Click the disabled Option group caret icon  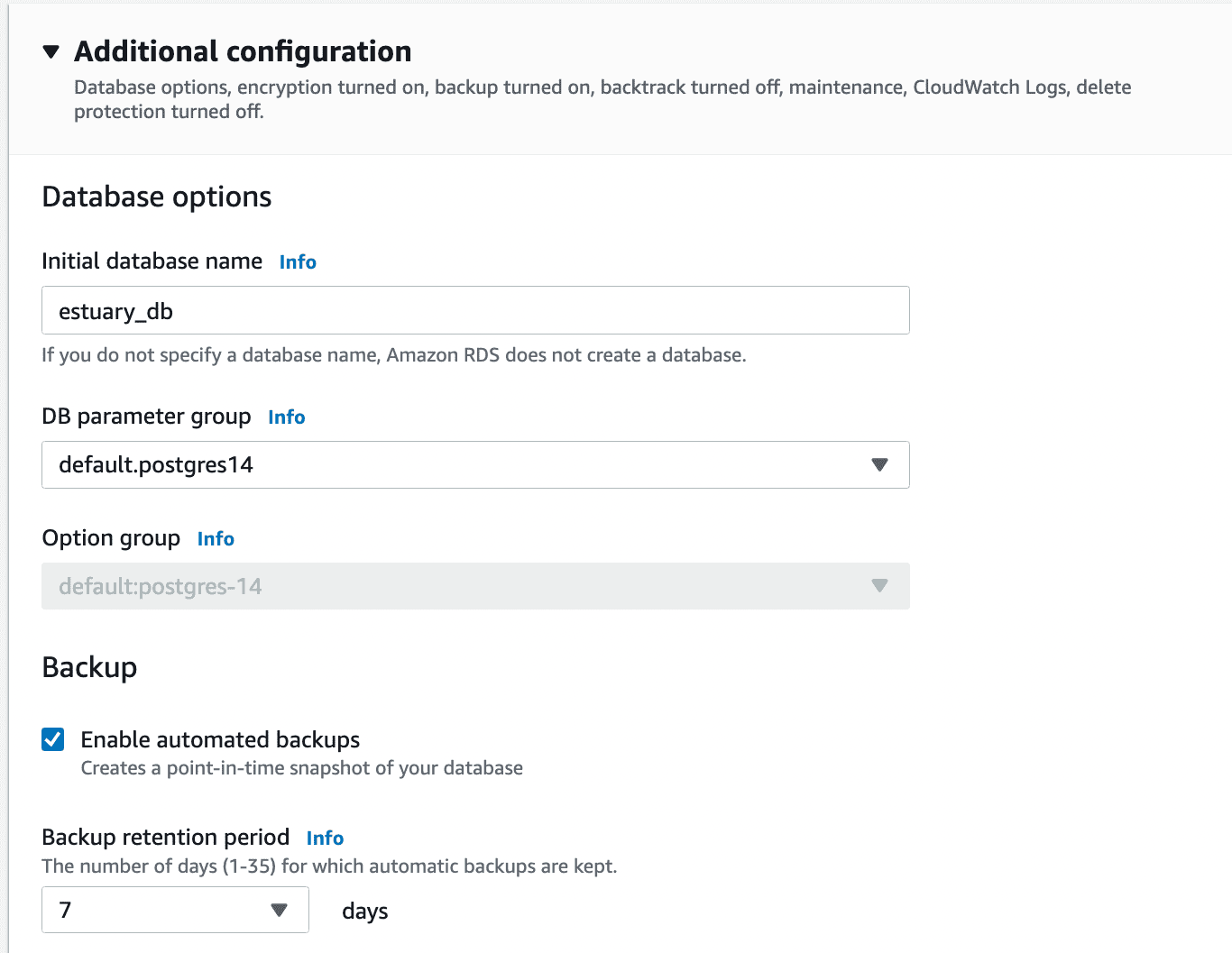pos(878,586)
